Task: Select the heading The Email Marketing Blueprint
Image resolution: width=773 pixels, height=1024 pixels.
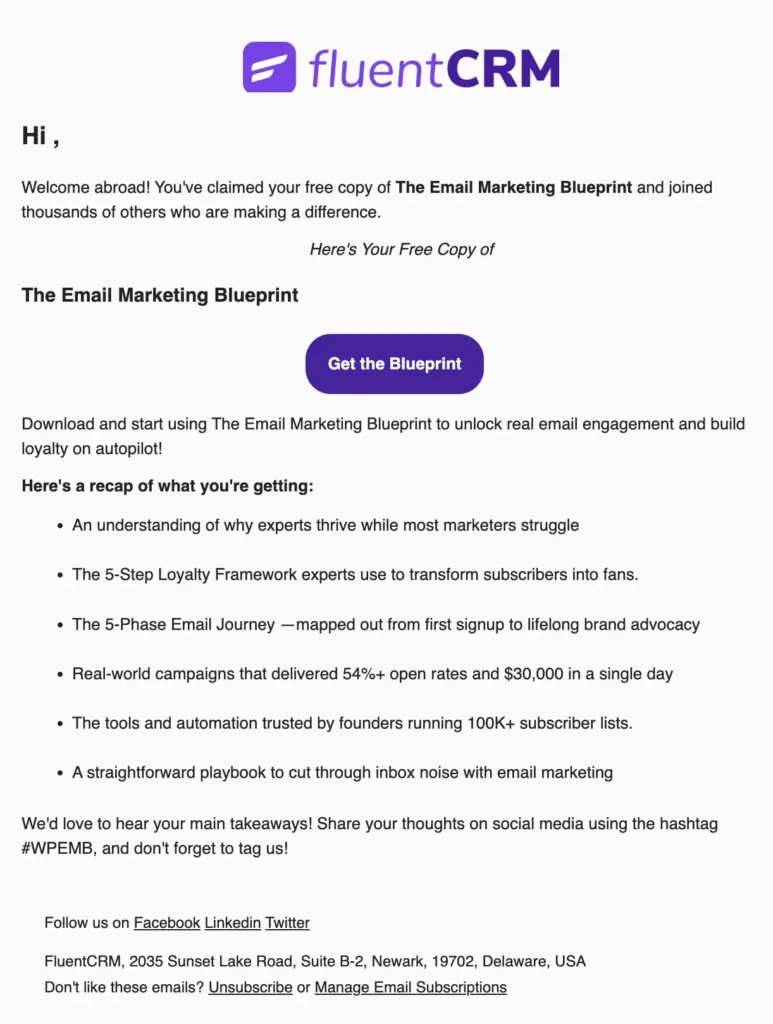Action: pyautogui.click(x=159, y=295)
